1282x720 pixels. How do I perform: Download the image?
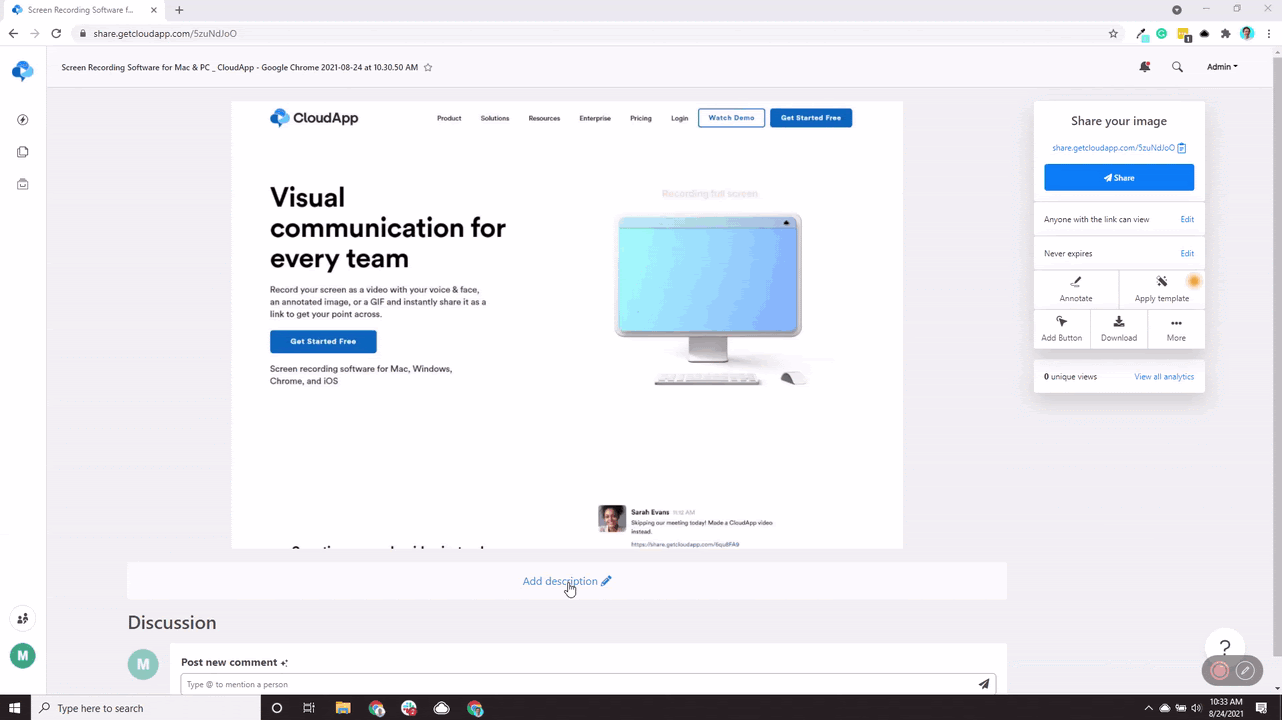(x=1119, y=329)
